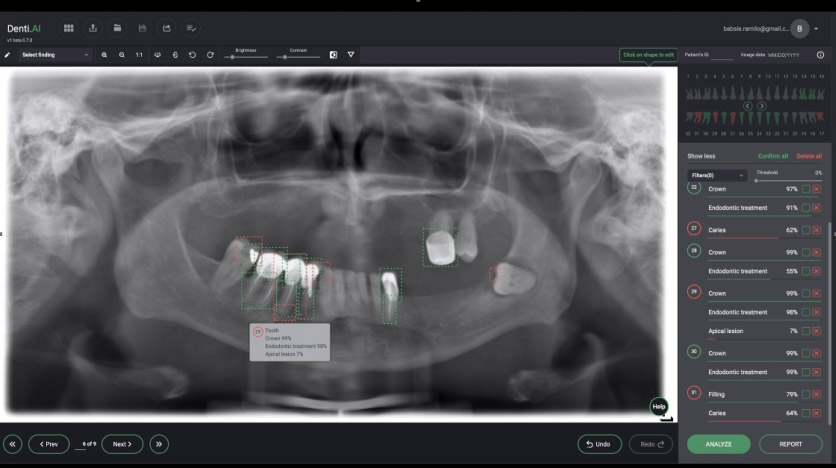
Task: Expand the Filters(0) dropdown
Action: click(716, 175)
